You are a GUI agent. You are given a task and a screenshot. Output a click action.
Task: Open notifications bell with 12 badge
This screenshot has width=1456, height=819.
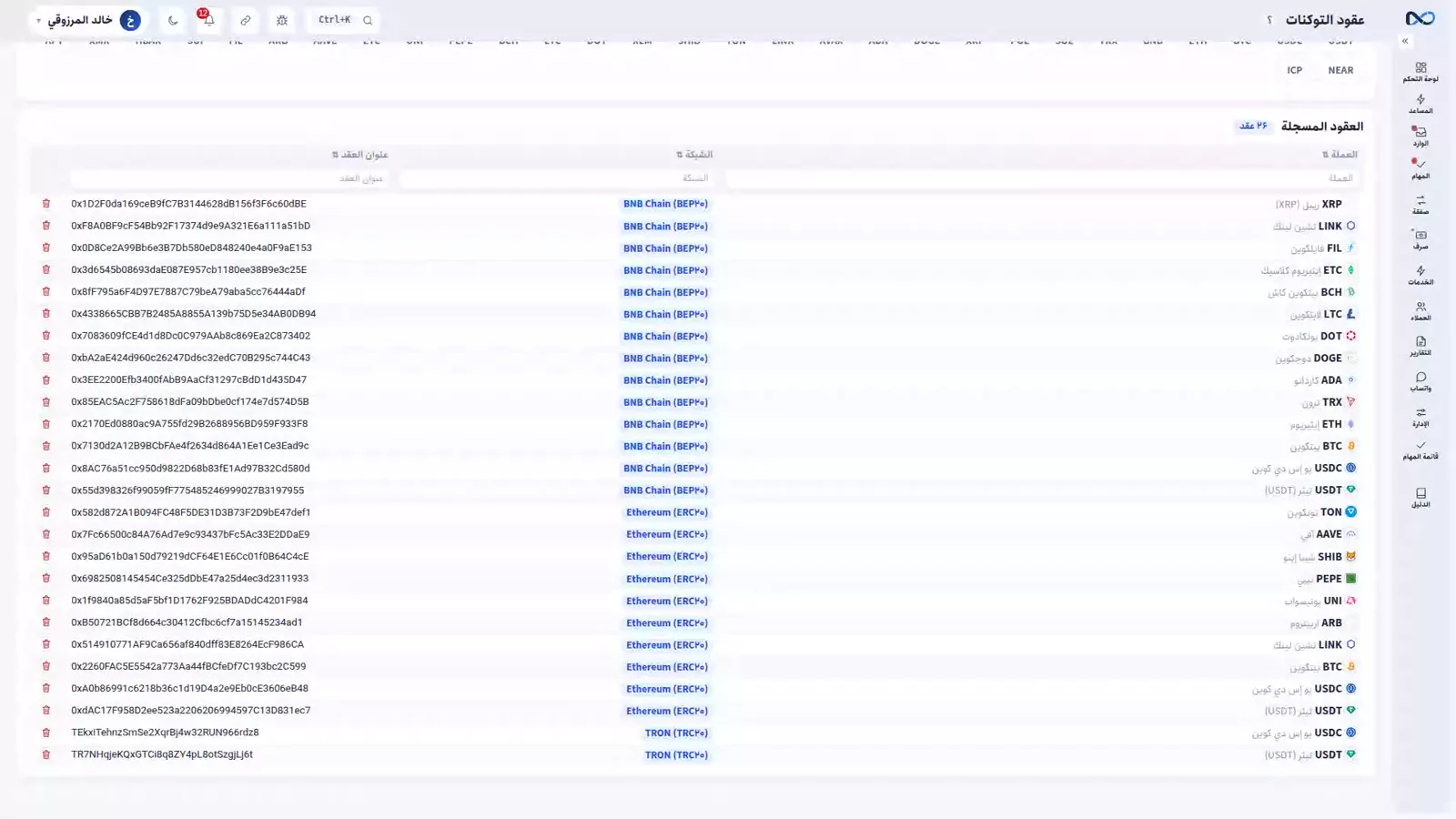pyautogui.click(x=208, y=20)
